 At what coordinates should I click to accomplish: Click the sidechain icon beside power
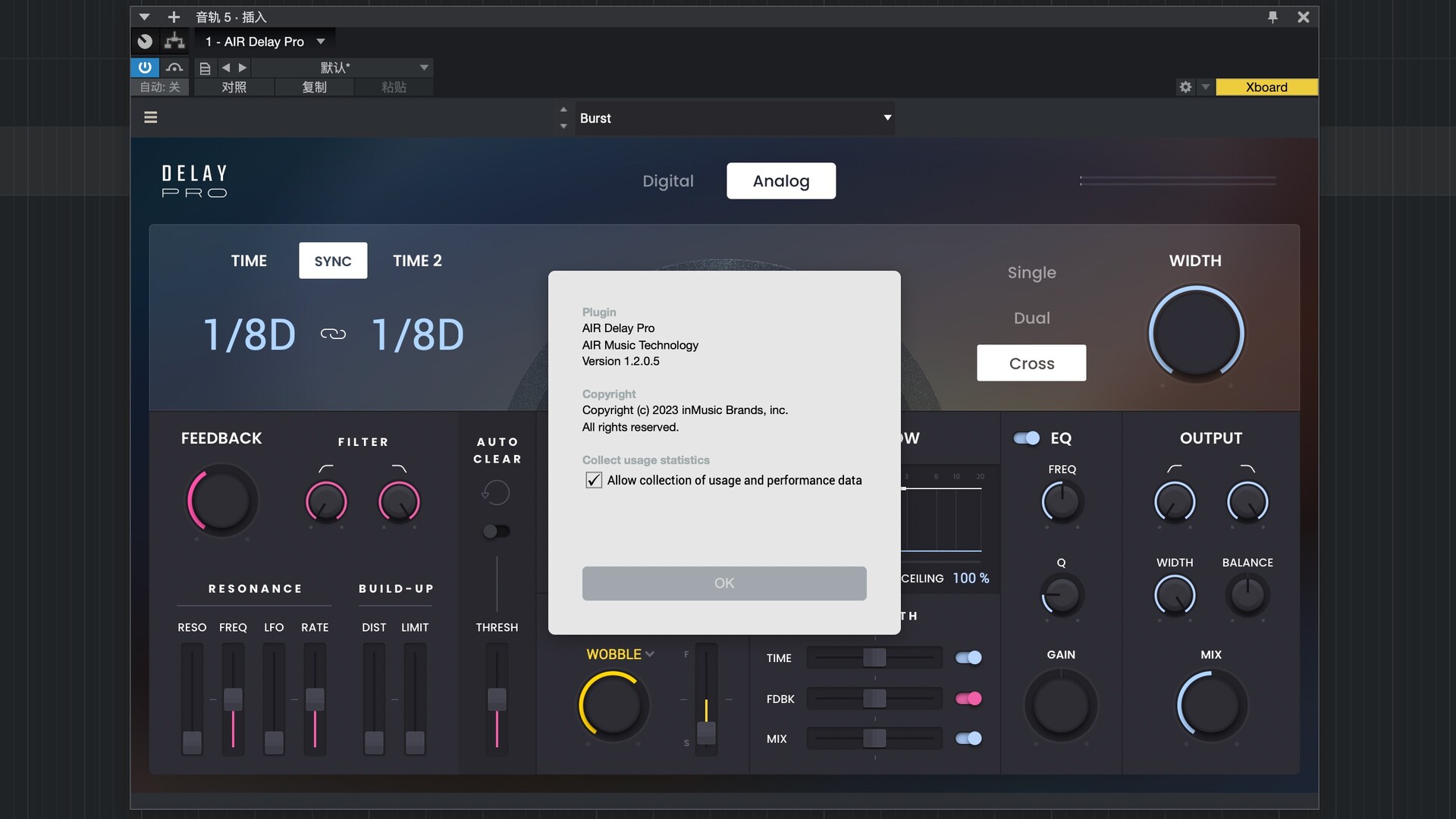pos(174,67)
